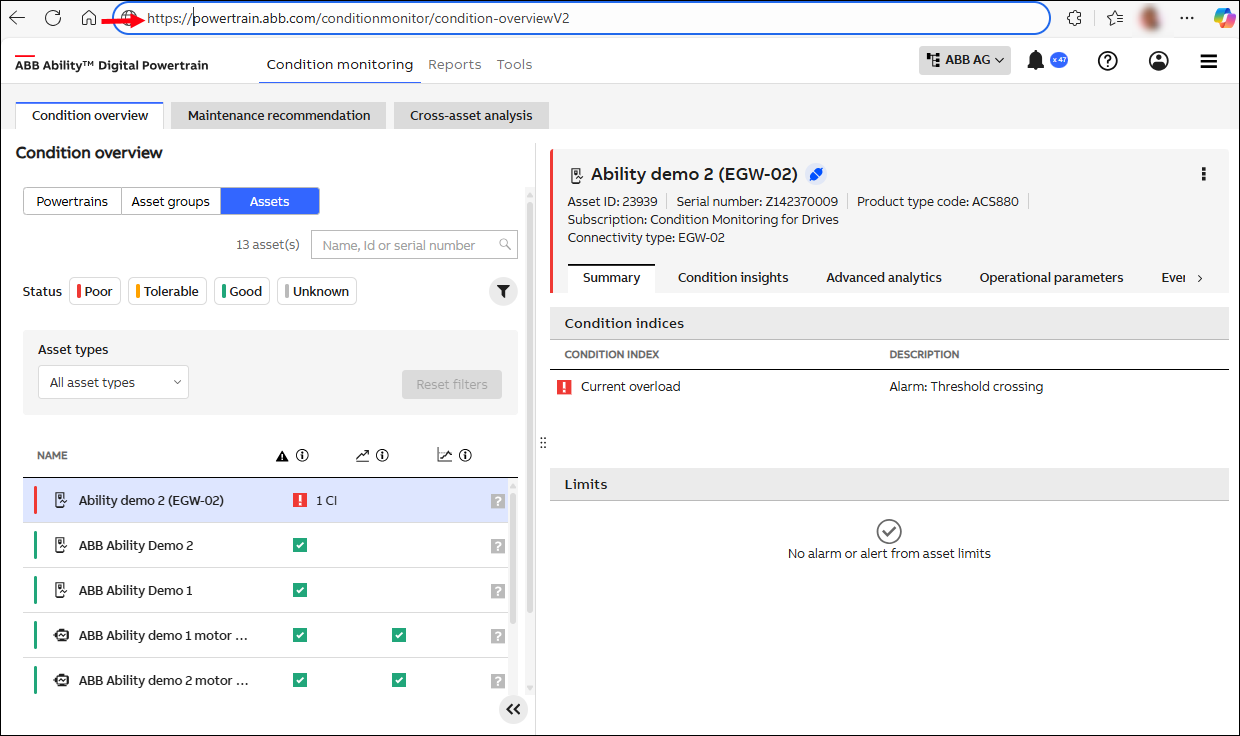Click the browser refresh icon
This screenshot has height=736, width=1240.
click(x=53, y=18)
